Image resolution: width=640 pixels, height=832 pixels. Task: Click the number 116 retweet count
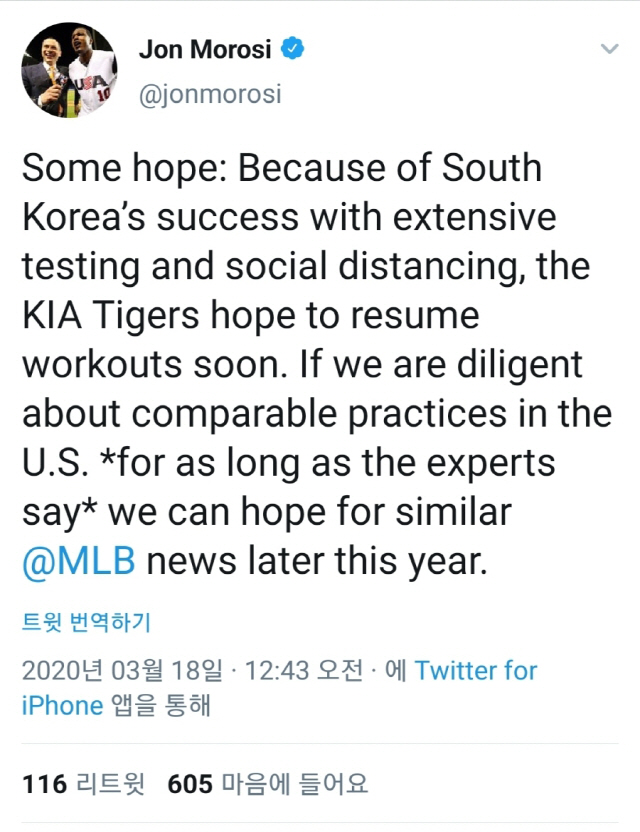pyautogui.click(x=44, y=785)
